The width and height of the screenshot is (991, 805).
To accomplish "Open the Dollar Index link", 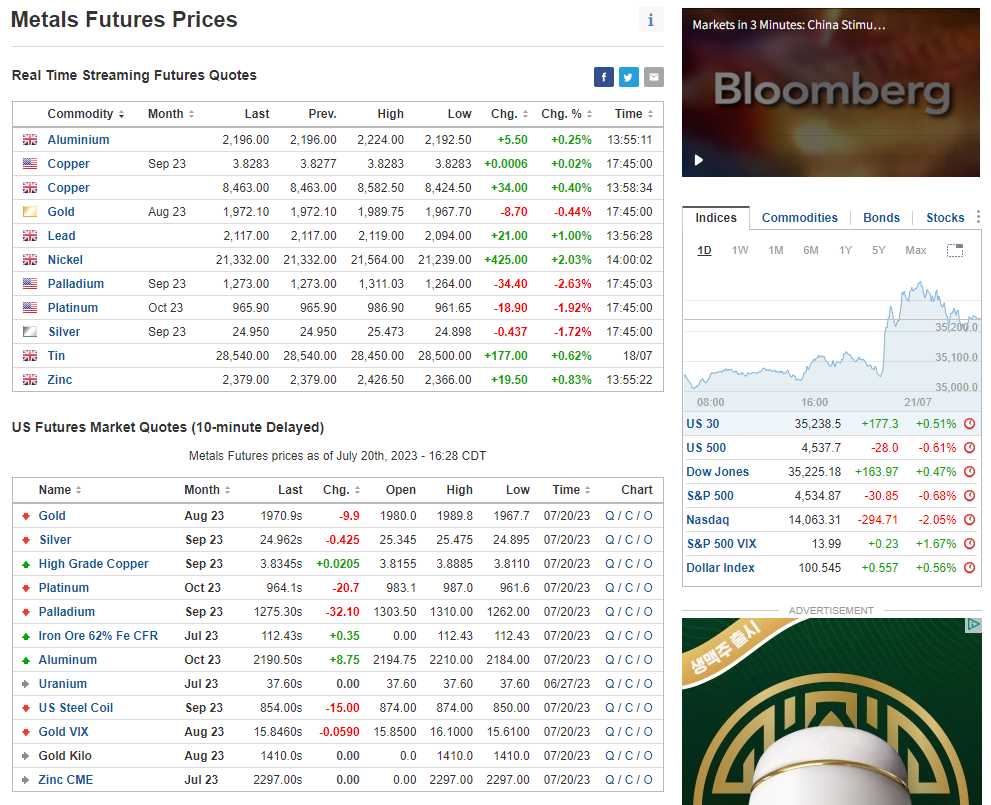I will (720, 568).
